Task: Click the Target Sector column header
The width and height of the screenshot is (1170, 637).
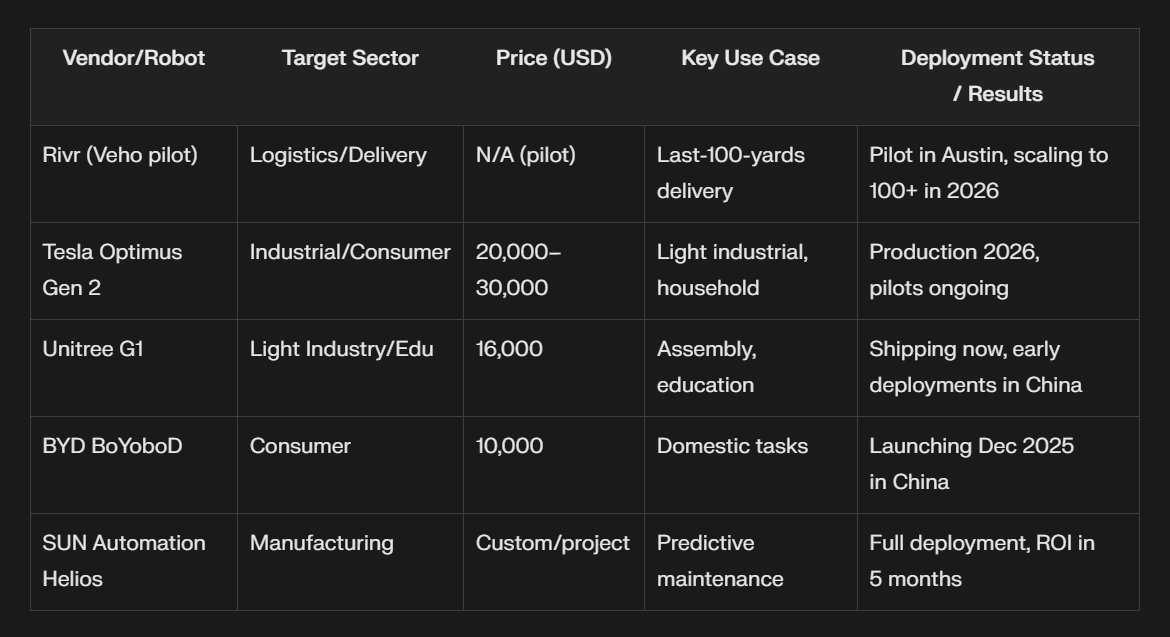Action: 350,58
